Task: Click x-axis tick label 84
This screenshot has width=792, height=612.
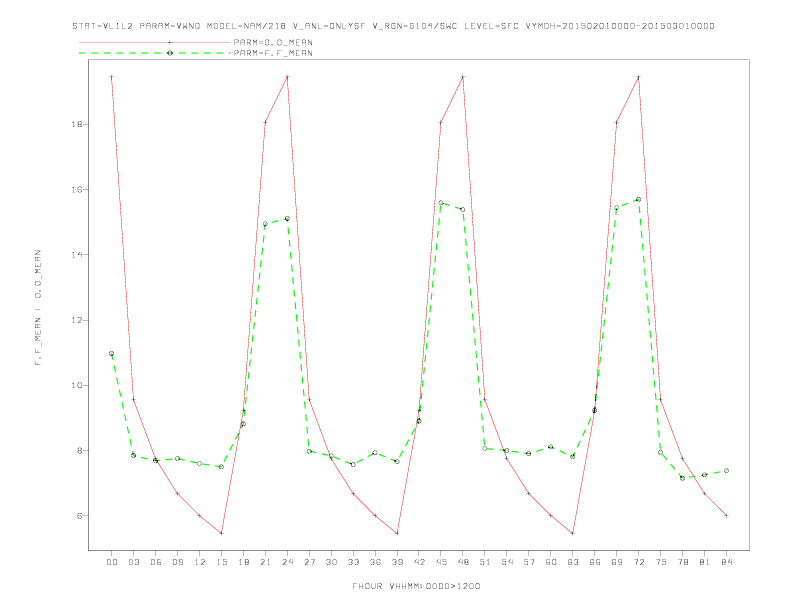Action: (726, 562)
